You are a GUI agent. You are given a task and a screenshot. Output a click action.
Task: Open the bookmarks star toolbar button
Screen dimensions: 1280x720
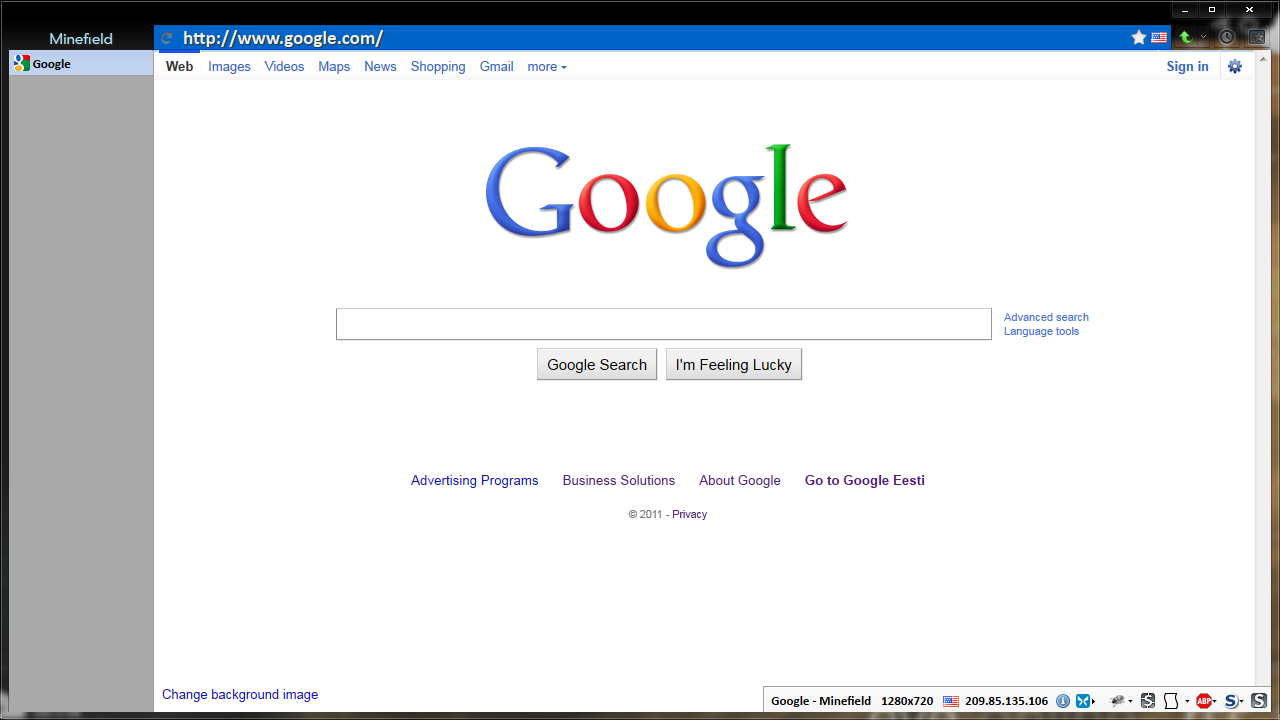click(1257, 37)
